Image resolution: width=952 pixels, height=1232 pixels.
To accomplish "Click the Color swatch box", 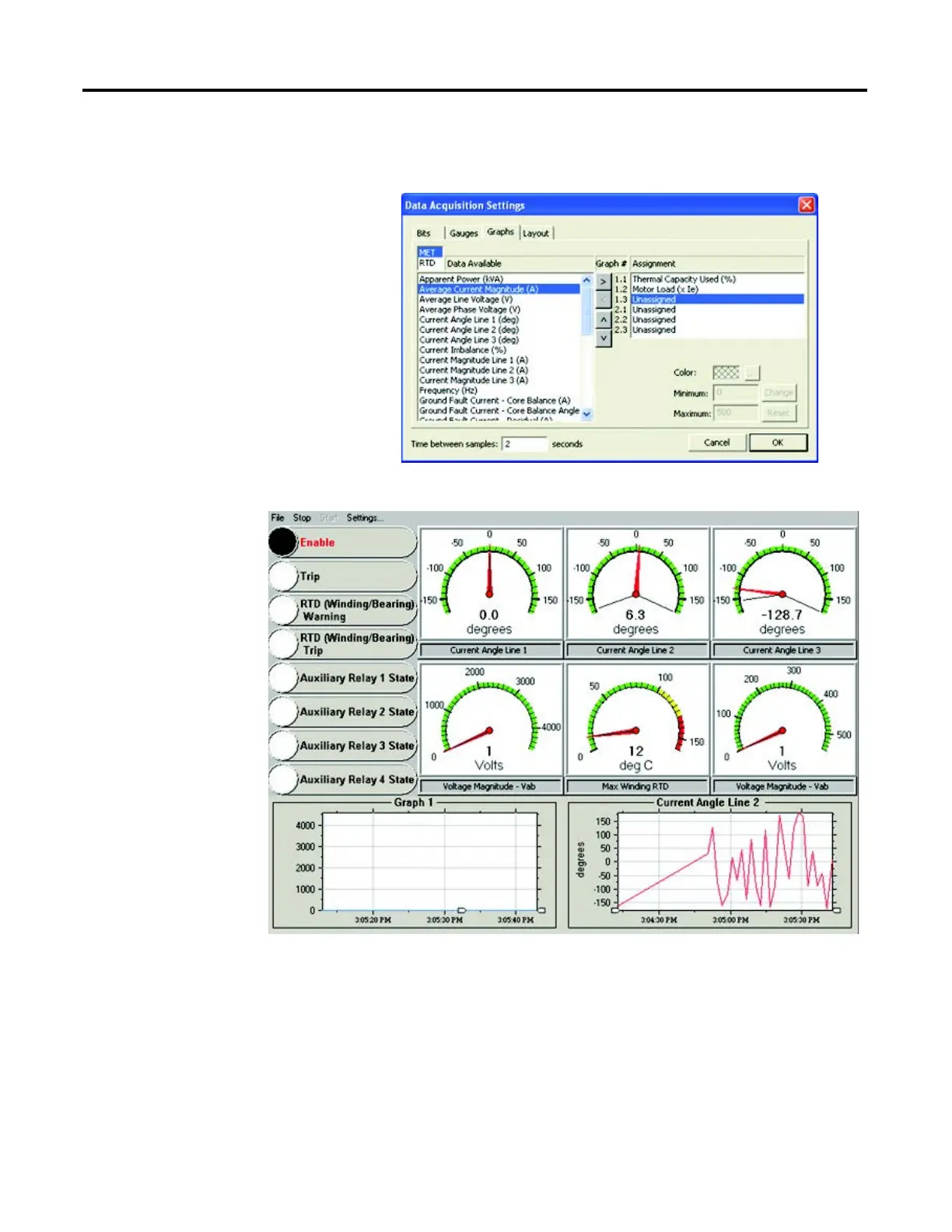I will coord(726,373).
